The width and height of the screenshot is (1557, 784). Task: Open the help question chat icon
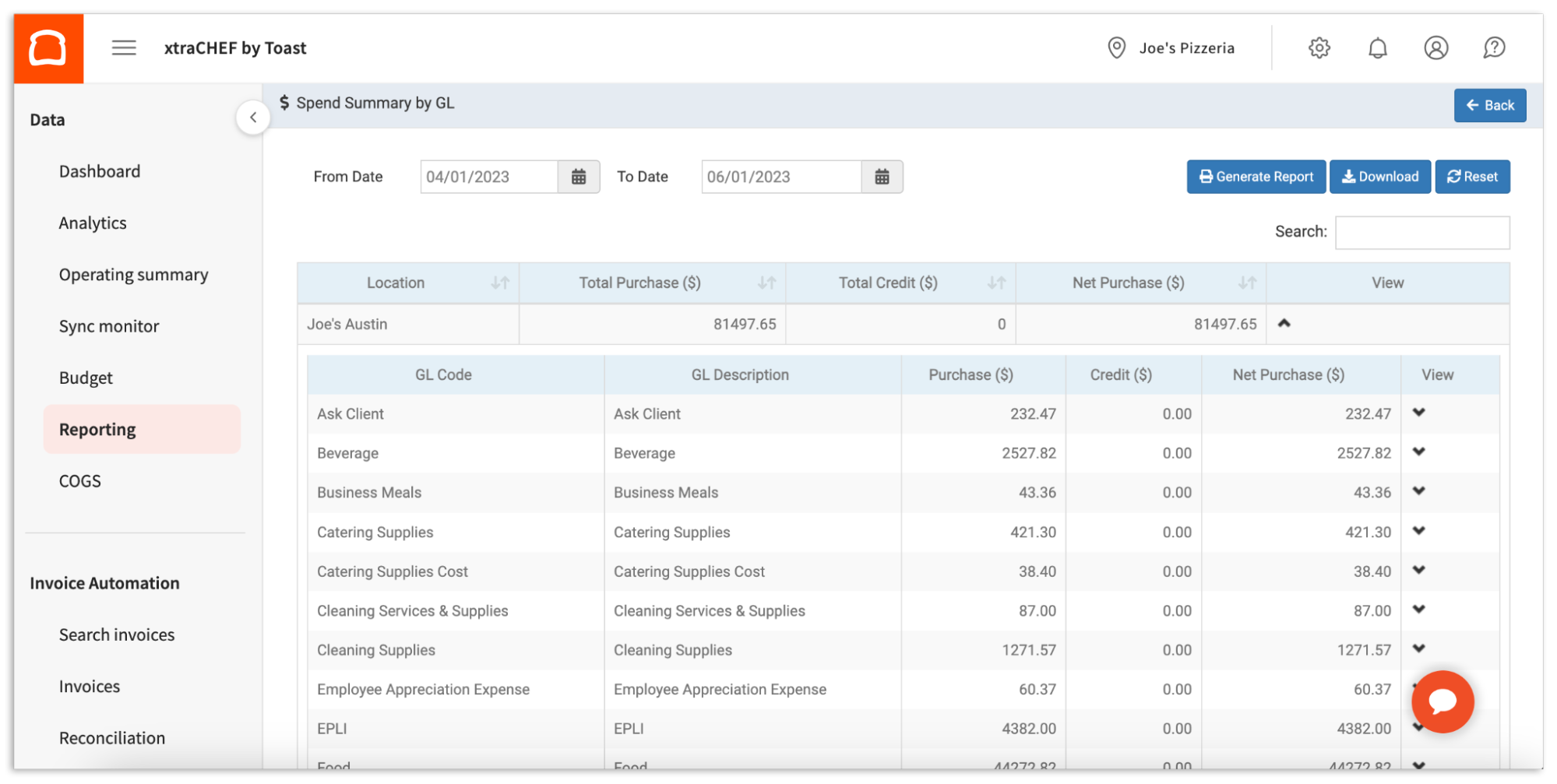[x=1493, y=48]
